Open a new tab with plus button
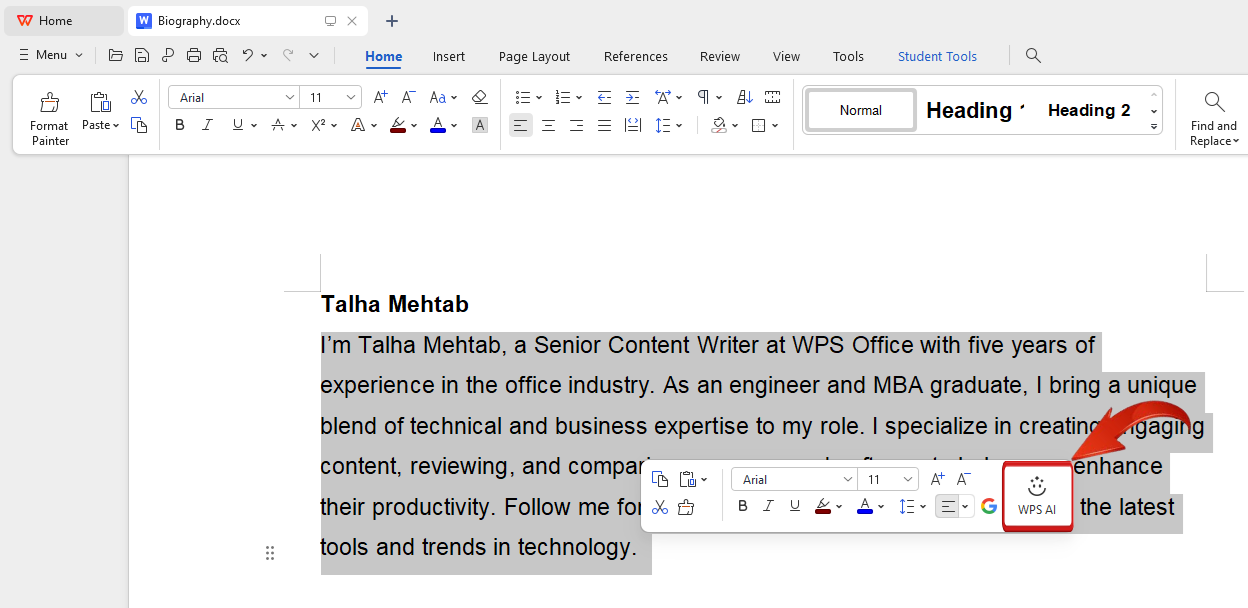1248x608 pixels. (392, 21)
